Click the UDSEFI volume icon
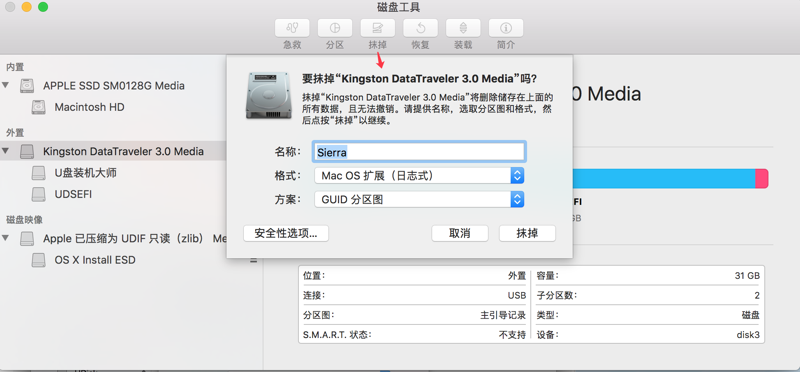The height and width of the screenshot is (372, 800). point(38,194)
